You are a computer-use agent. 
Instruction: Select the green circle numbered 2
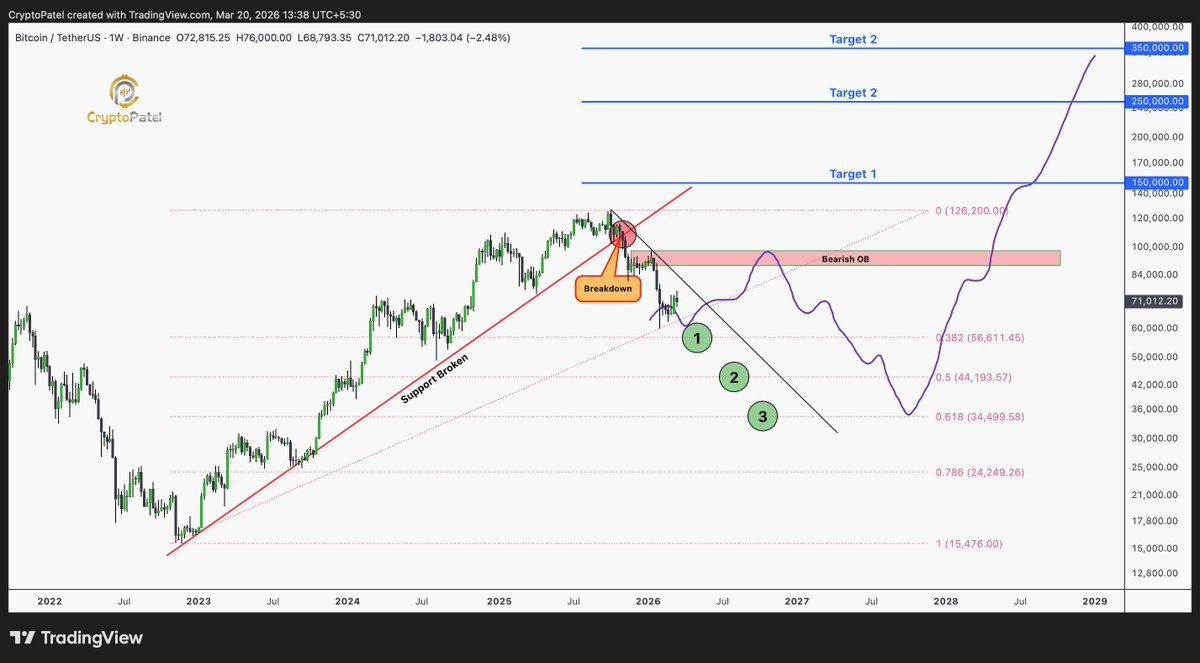click(734, 377)
